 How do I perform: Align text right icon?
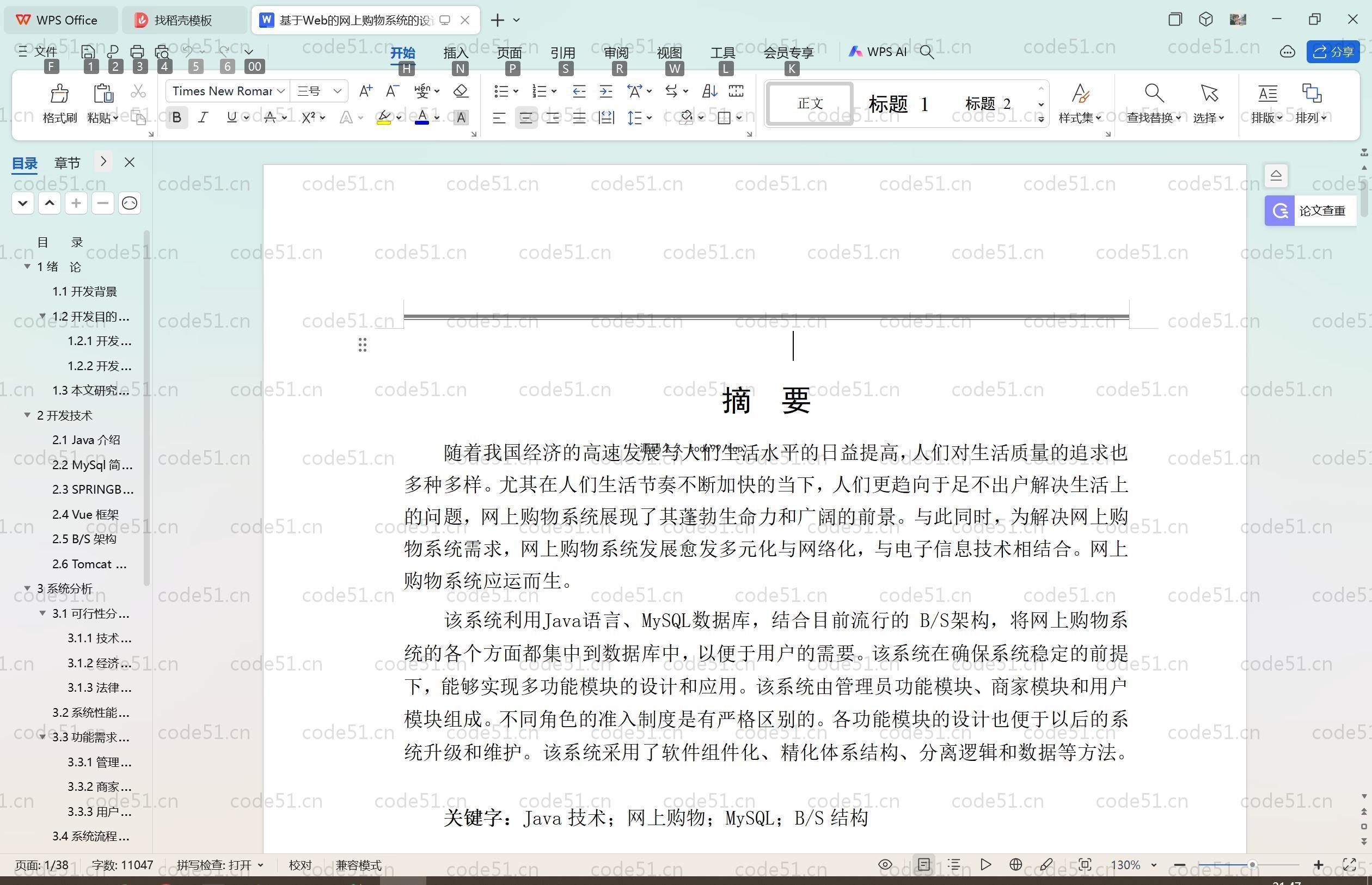coord(553,118)
